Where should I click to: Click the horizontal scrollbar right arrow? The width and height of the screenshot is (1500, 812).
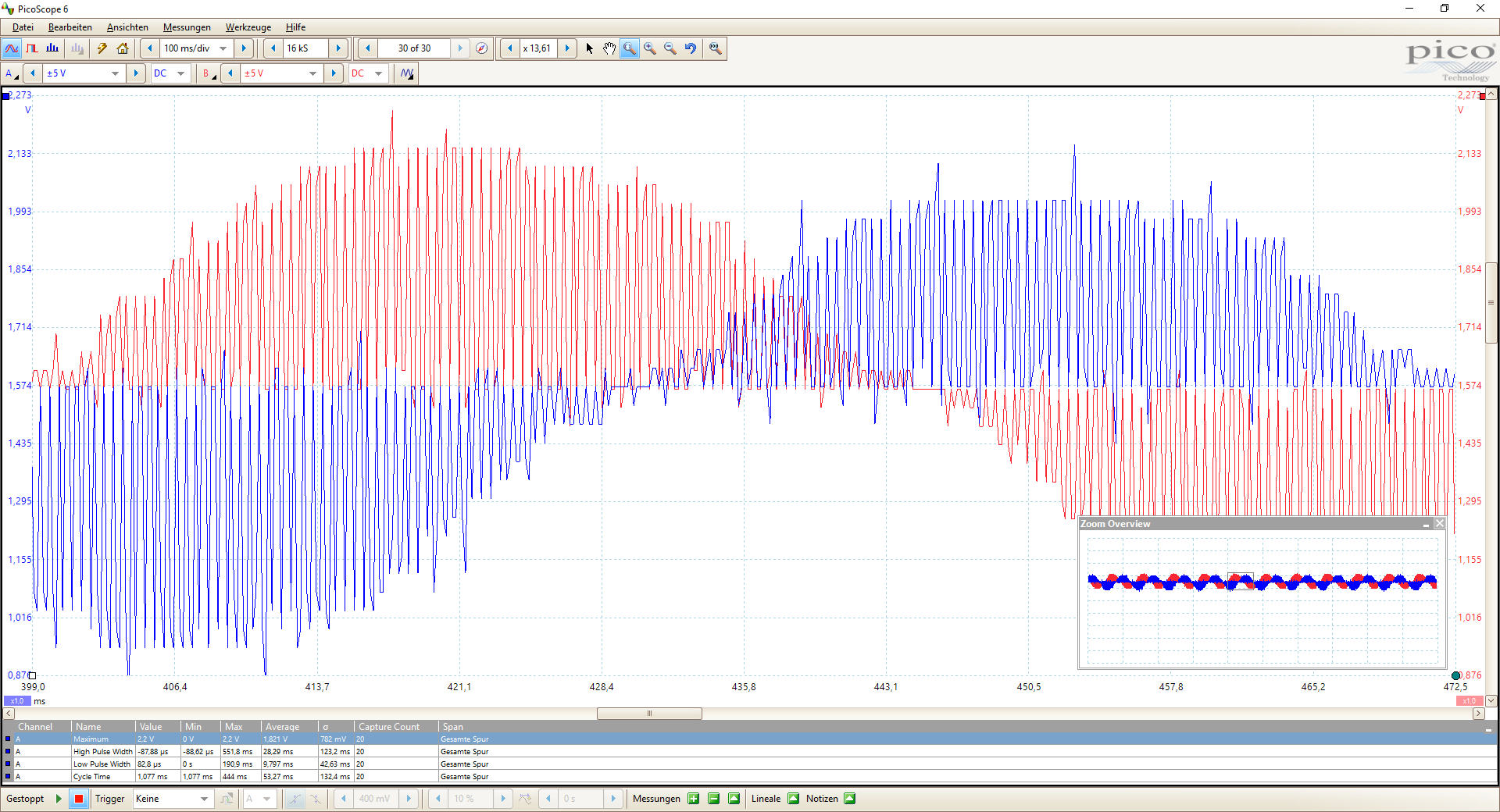tap(1478, 714)
